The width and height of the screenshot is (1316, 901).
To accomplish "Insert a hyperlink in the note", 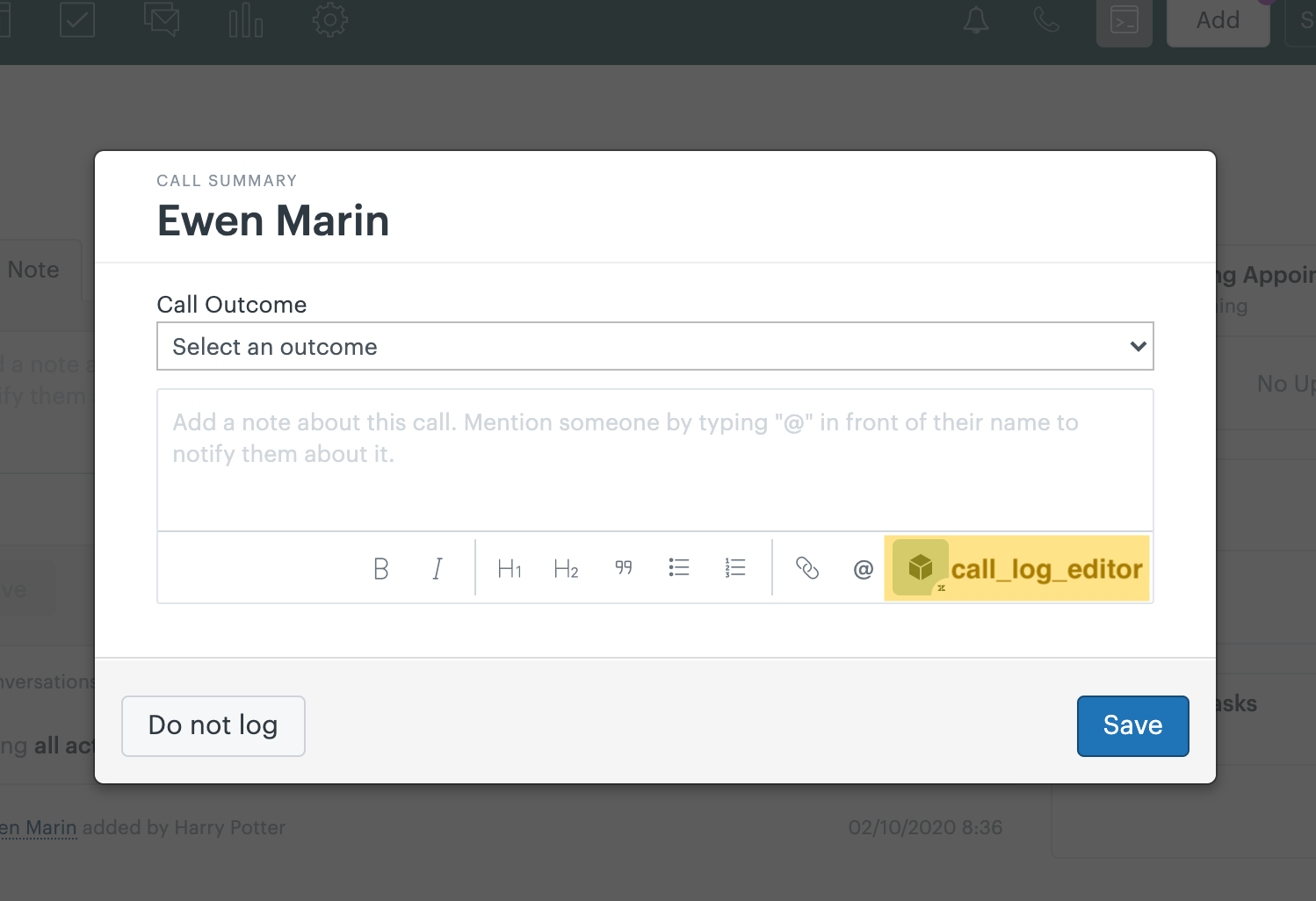I will pos(806,569).
